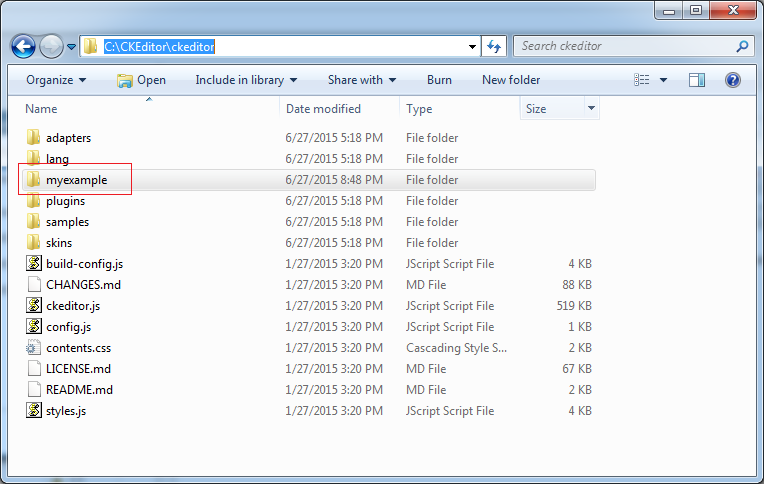Viewport: 764px width, 484px height.
Task: Select the samples folder name
Action: point(67,222)
